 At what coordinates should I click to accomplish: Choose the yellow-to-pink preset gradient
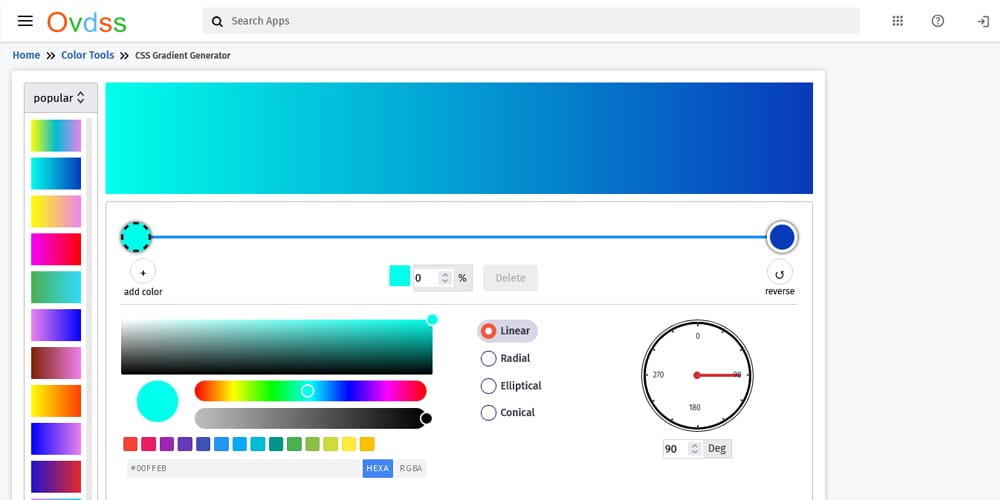click(x=56, y=212)
